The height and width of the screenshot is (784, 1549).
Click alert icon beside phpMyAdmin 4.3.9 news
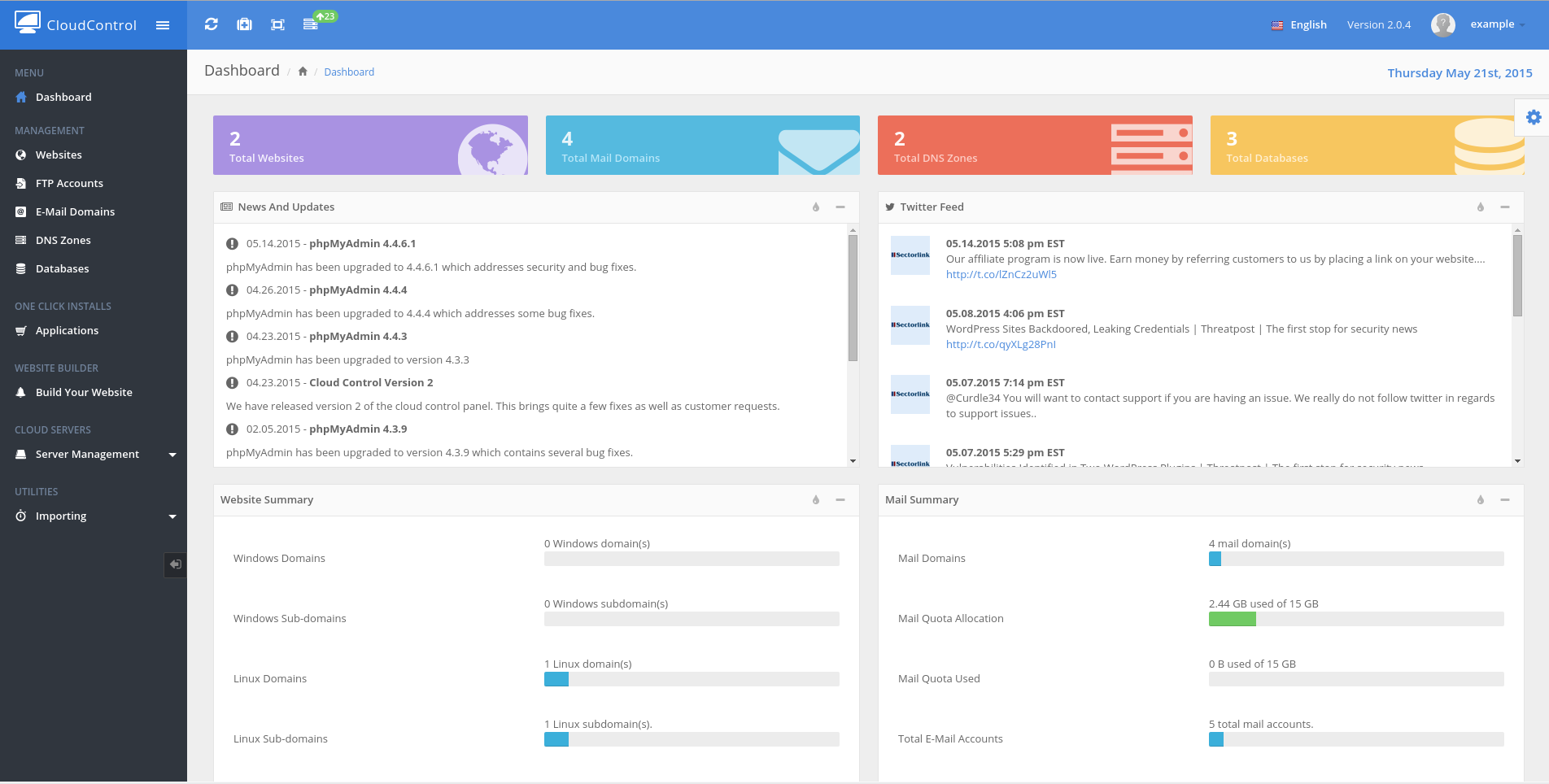(x=232, y=429)
